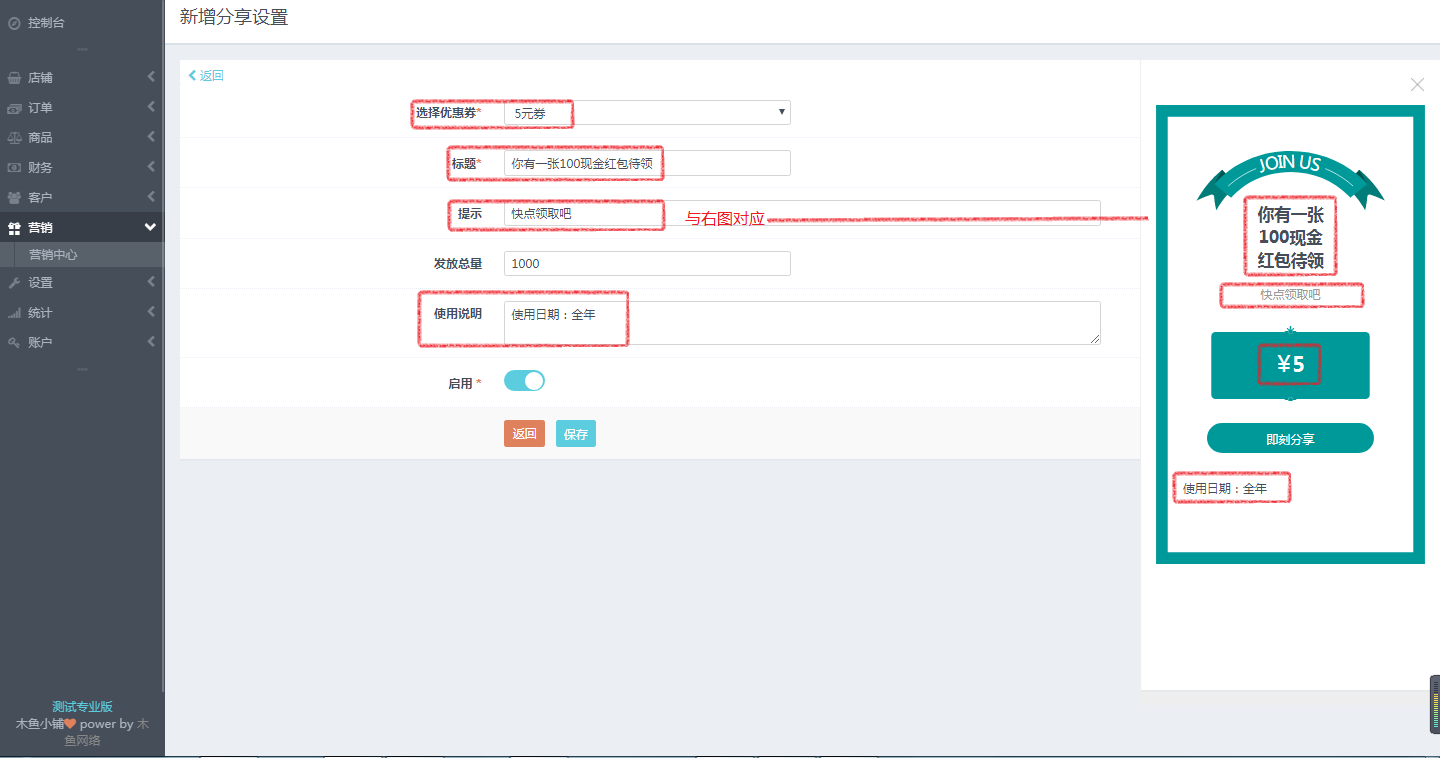This screenshot has width=1440, height=763.
Task: Click the 控制台 dashboard icon
Action: tap(14, 23)
